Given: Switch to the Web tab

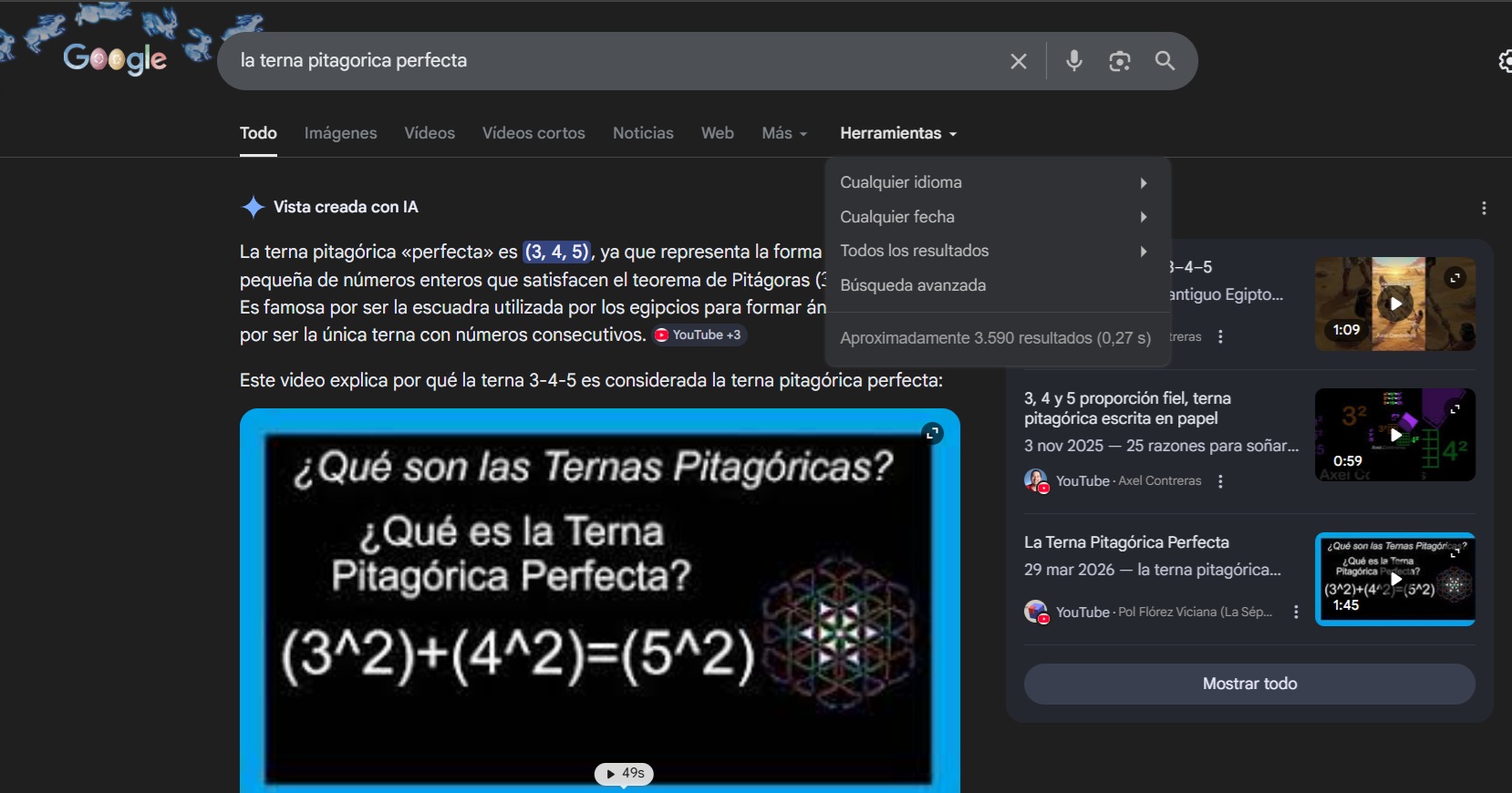Looking at the screenshot, I should click(x=718, y=133).
